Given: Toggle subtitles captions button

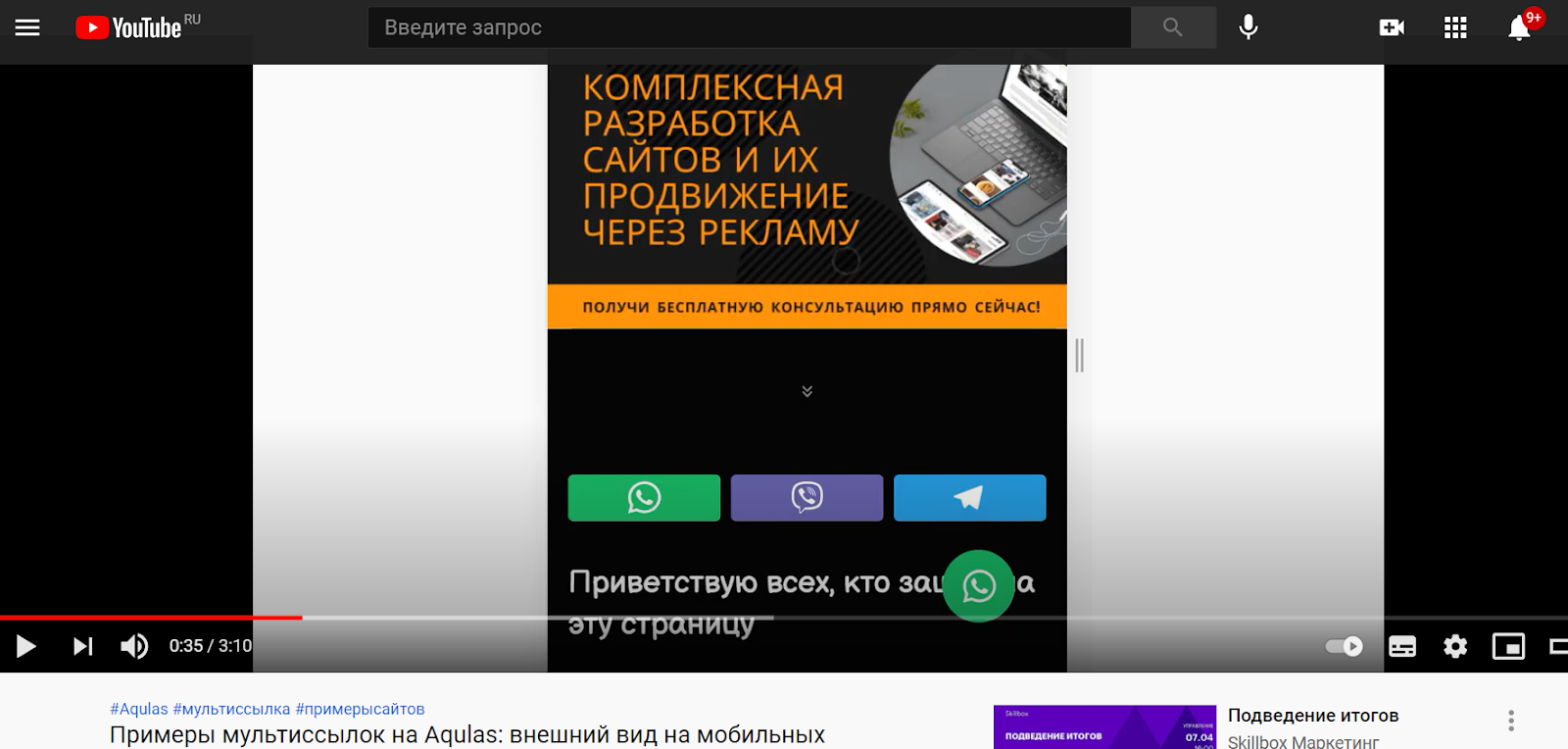Looking at the screenshot, I should pyautogui.click(x=1402, y=646).
